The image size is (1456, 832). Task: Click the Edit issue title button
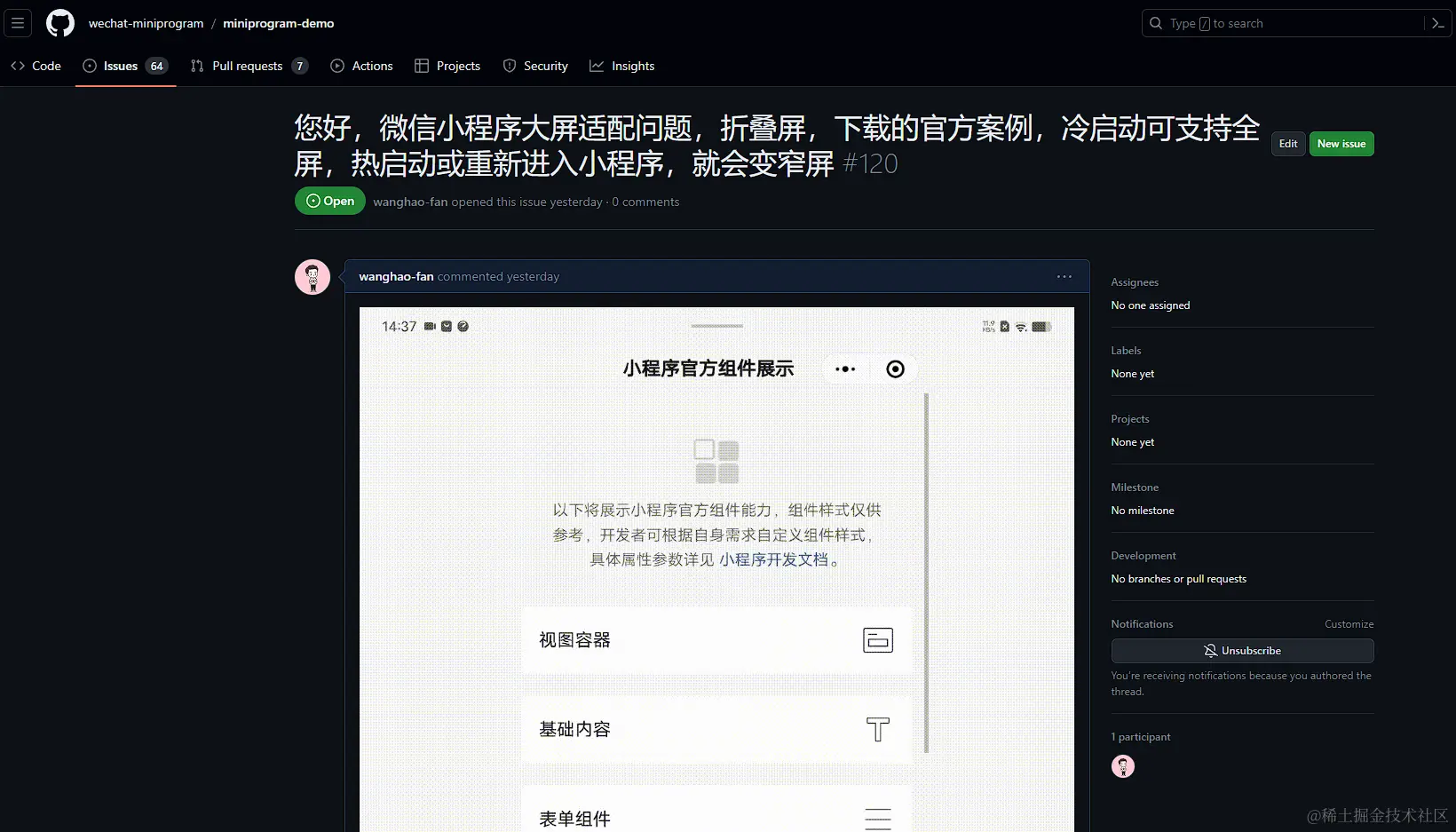(1288, 144)
